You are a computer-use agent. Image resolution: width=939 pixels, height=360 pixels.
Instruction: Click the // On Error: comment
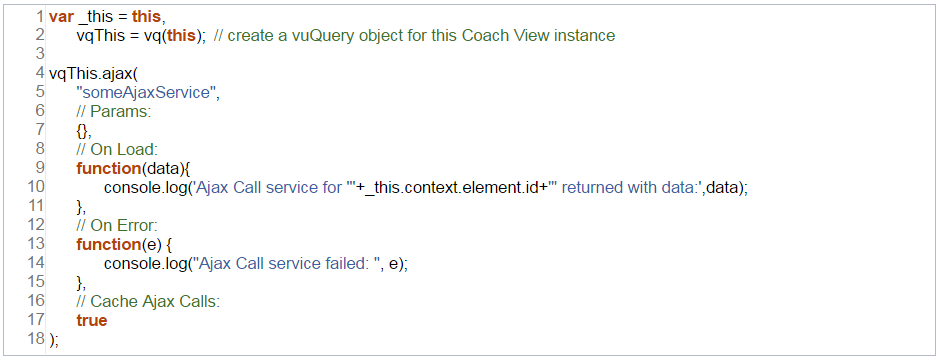(117, 225)
